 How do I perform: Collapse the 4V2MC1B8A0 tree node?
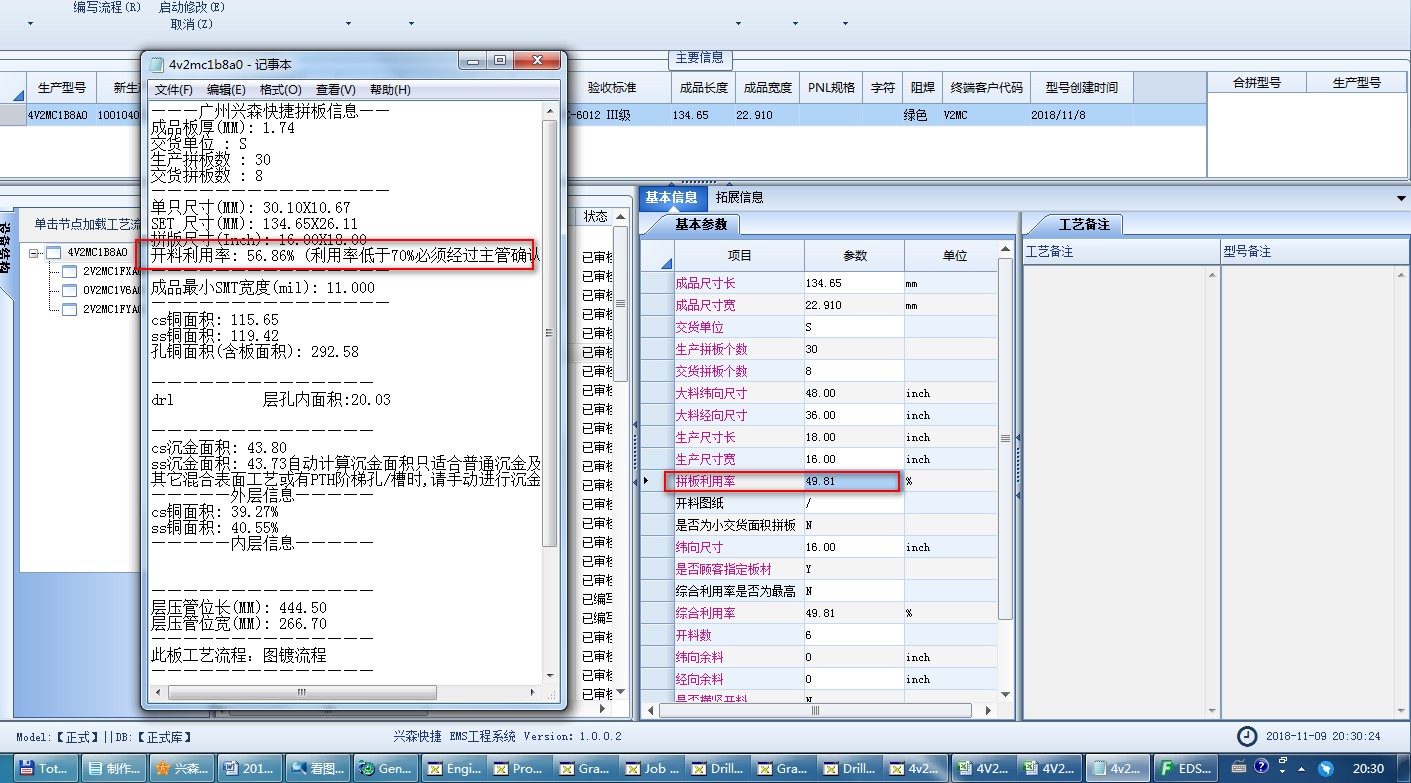(x=35, y=253)
